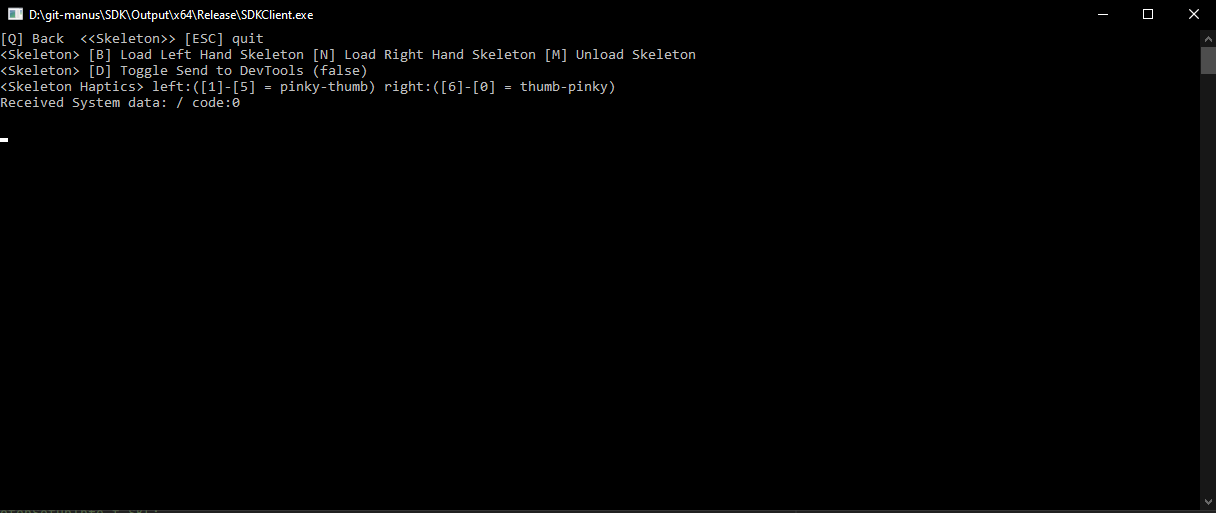Minimize the SDKClient.exe console window
The width and height of the screenshot is (1216, 513).
(1102, 14)
